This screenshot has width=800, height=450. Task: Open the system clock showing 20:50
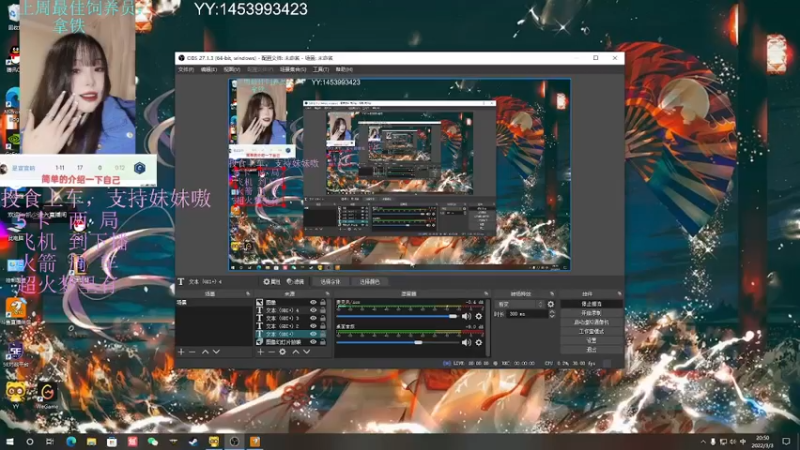point(763,442)
